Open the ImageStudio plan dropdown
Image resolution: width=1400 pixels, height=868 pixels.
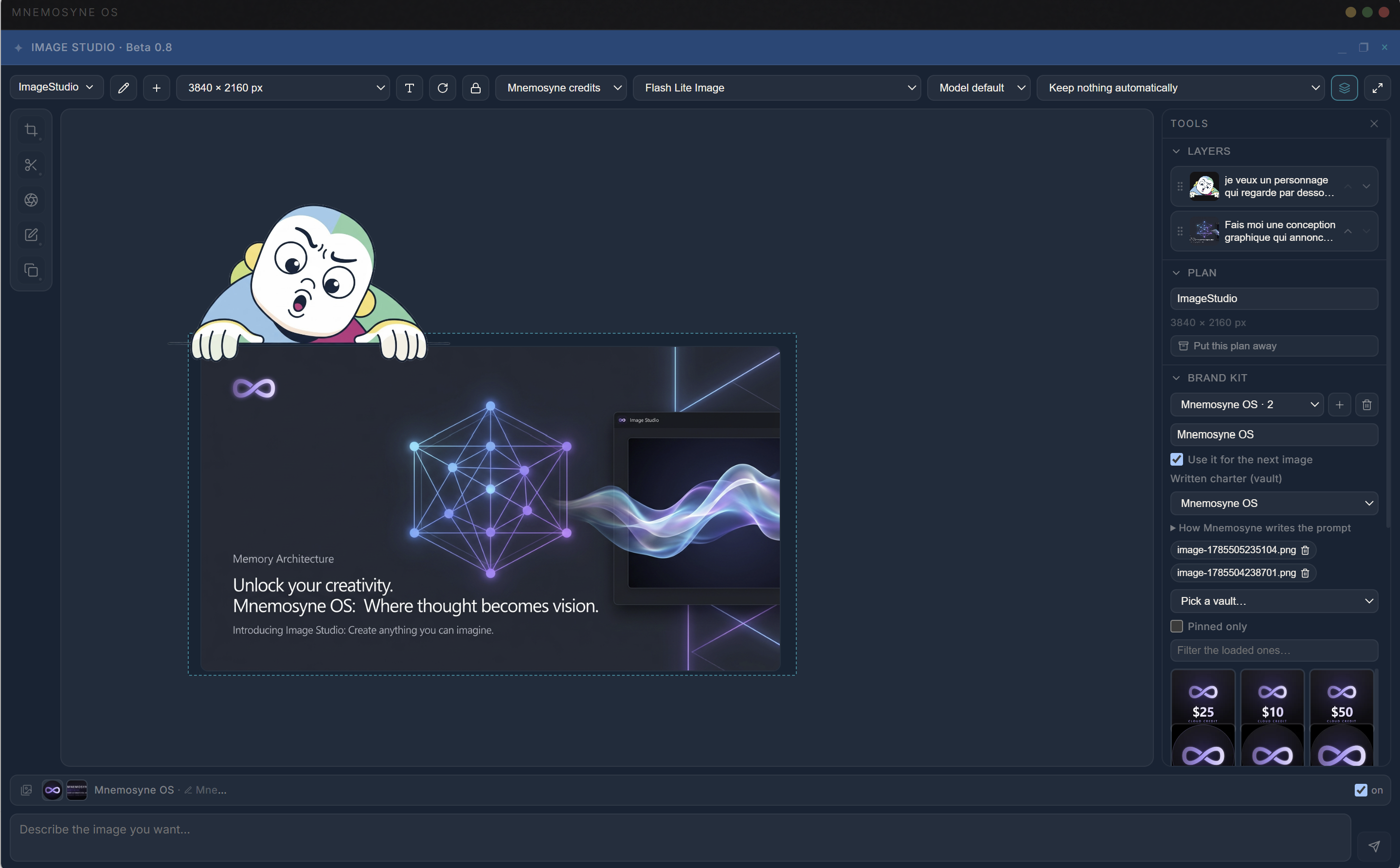(x=57, y=87)
